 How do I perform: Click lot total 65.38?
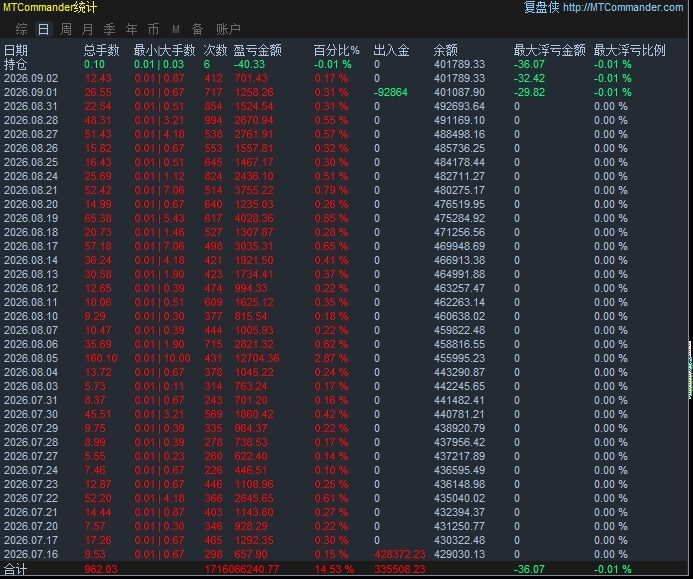(x=98, y=218)
